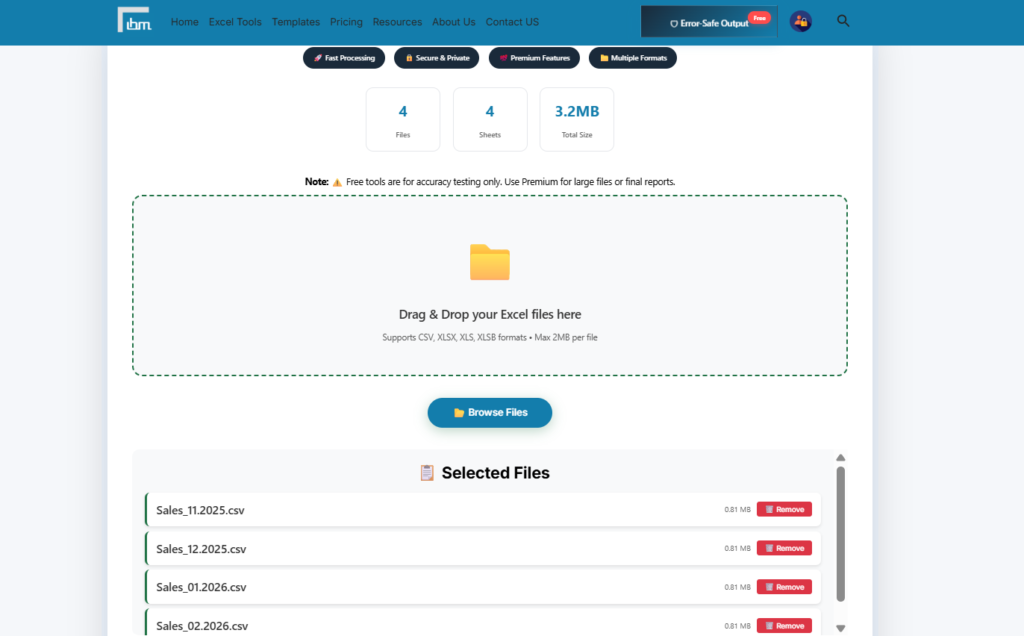The width and height of the screenshot is (1024, 636).
Task: Open the user account icon in the header
Action: (x=800, y=20)
